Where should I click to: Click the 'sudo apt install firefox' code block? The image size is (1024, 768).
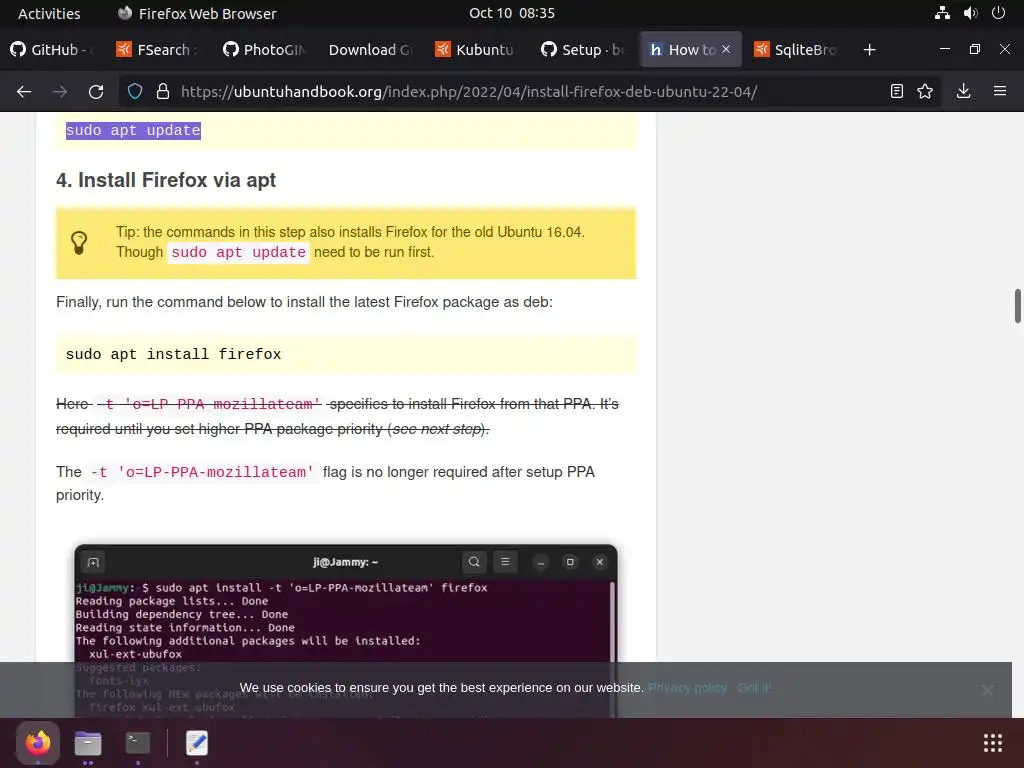point(345,354)
